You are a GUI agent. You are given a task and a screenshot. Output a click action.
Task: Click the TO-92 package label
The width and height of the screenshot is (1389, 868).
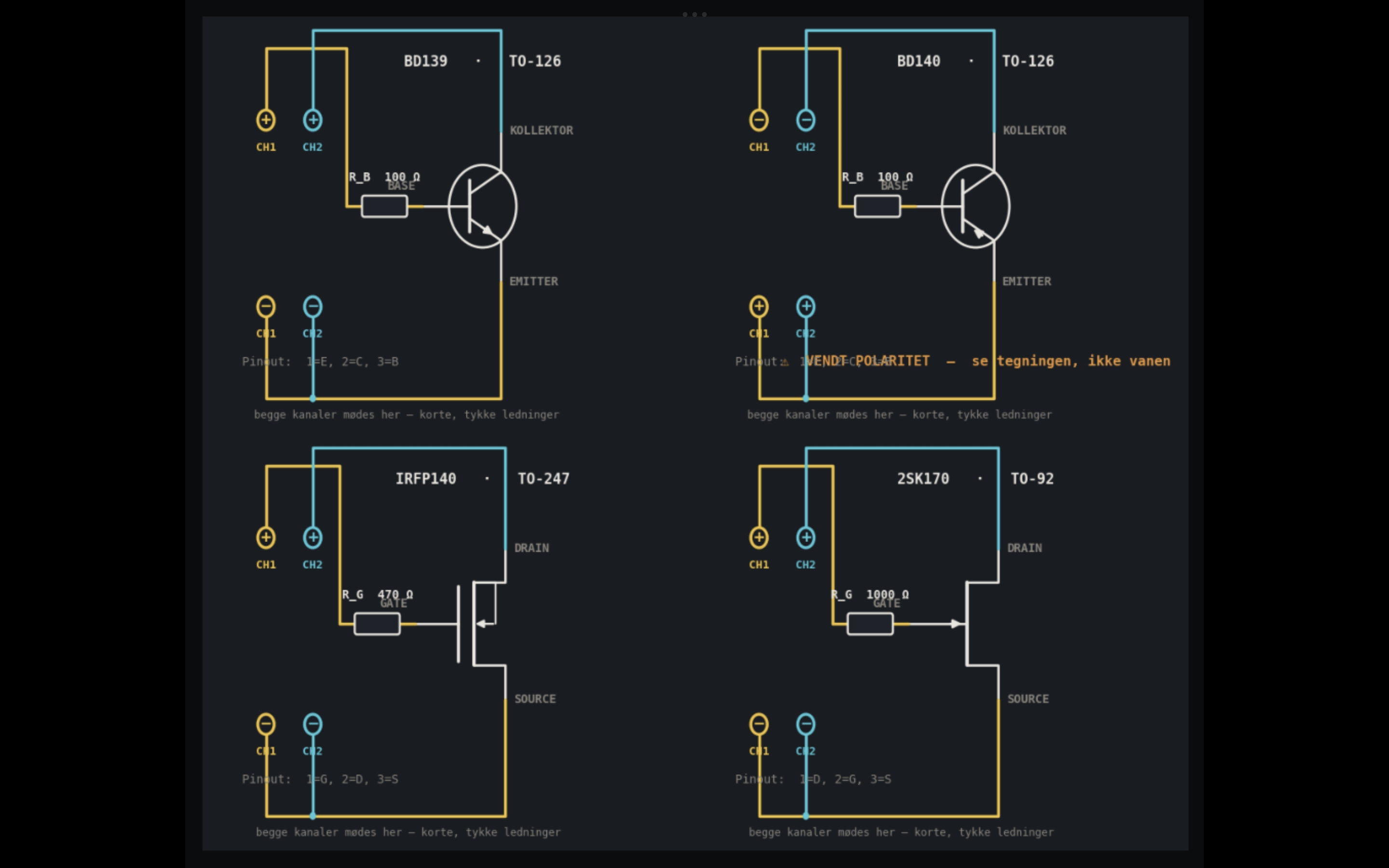(1032, 478)
